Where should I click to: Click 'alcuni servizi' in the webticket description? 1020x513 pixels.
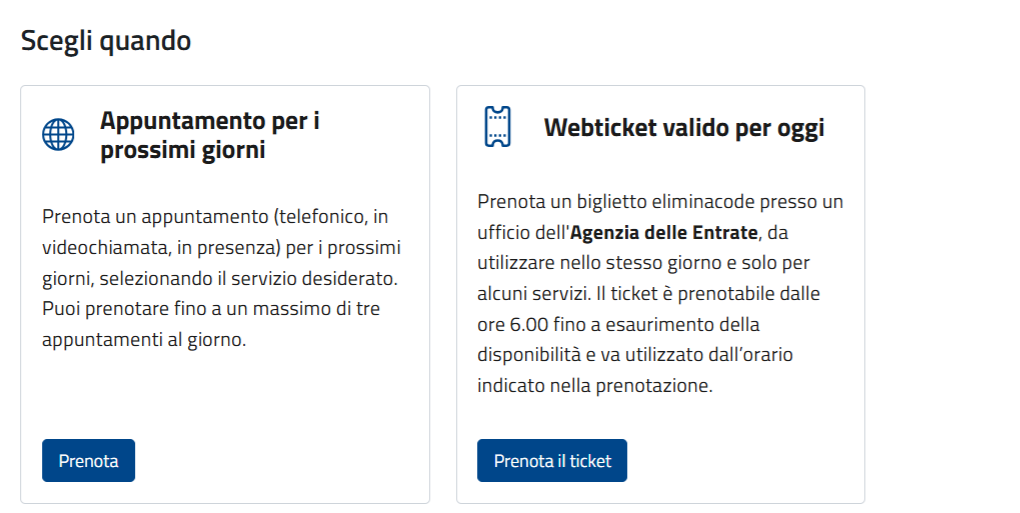click(x=533, y=293)
